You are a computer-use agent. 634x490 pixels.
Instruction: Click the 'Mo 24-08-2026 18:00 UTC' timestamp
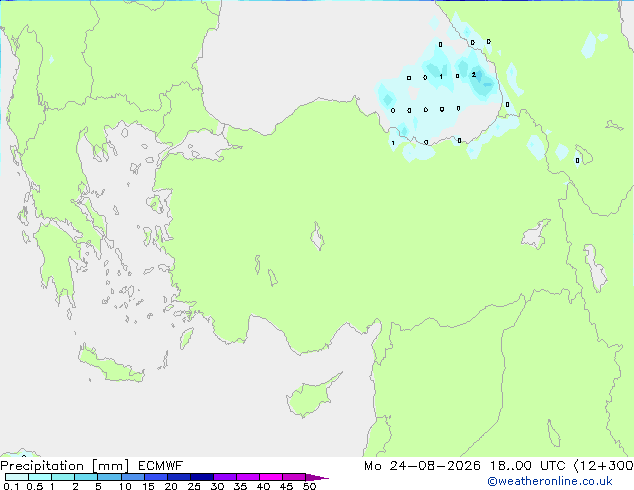pyautogui.click(x=465, y=466)
